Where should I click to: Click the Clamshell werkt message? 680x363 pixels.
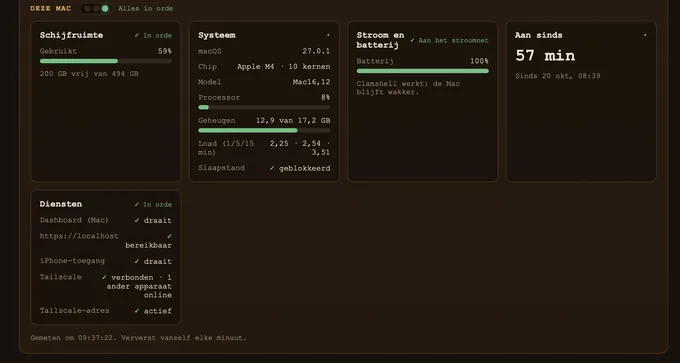[409, 88]
